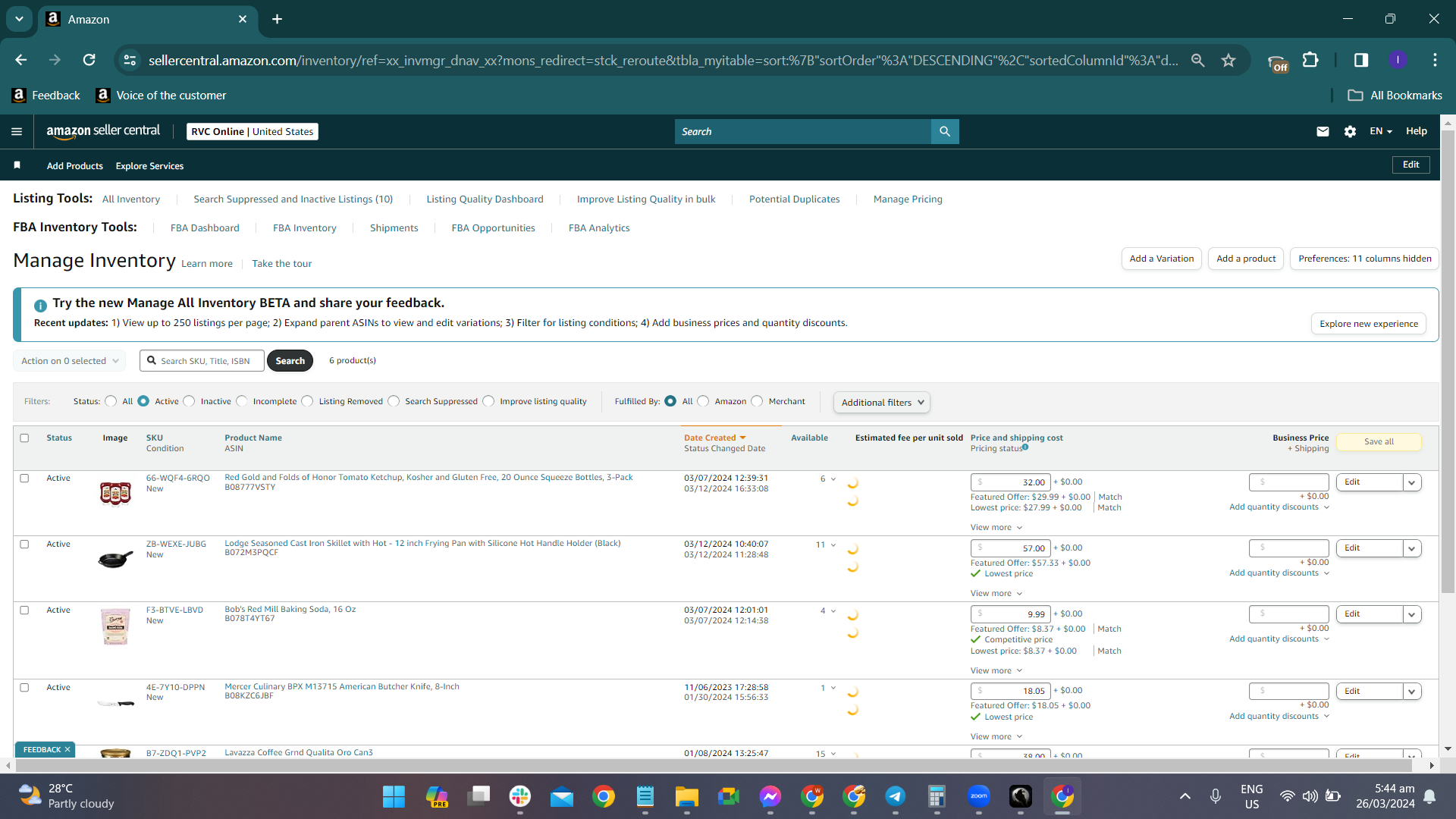Open Slack from the taskbar

[520, 796]
